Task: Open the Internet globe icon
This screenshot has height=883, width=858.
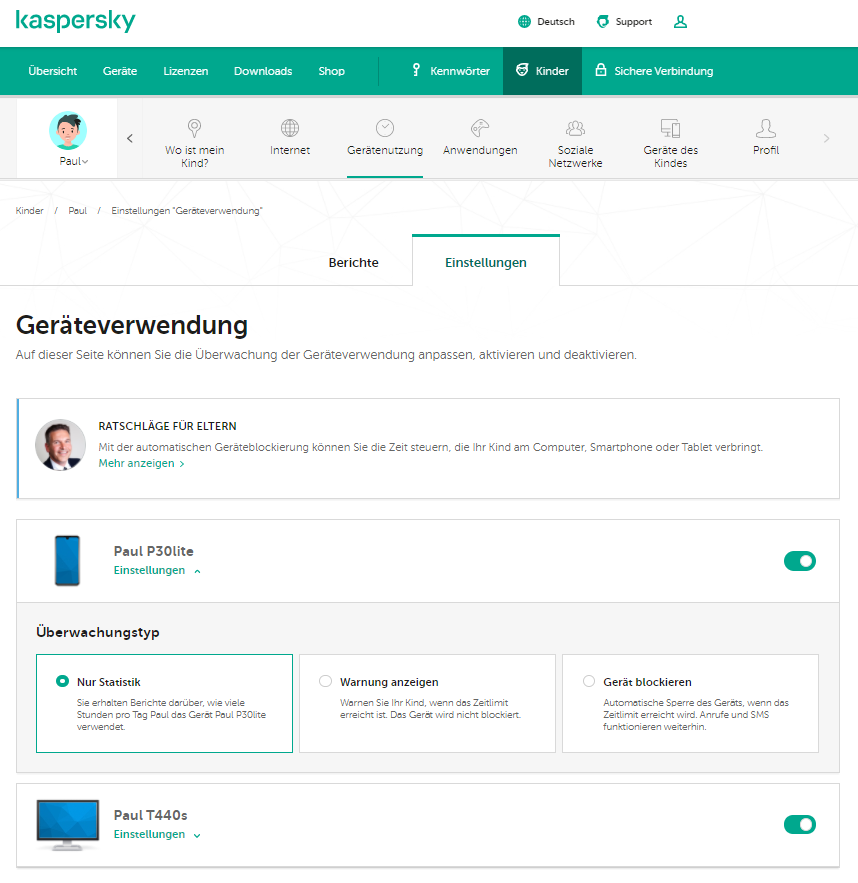Action: (290, 128)
